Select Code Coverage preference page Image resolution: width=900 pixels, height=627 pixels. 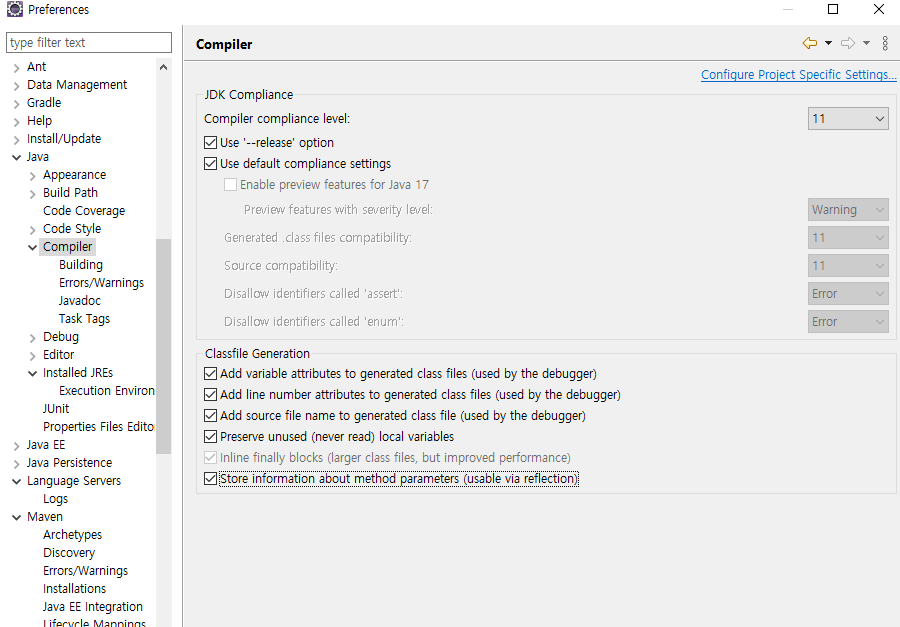tap(84, 211)
